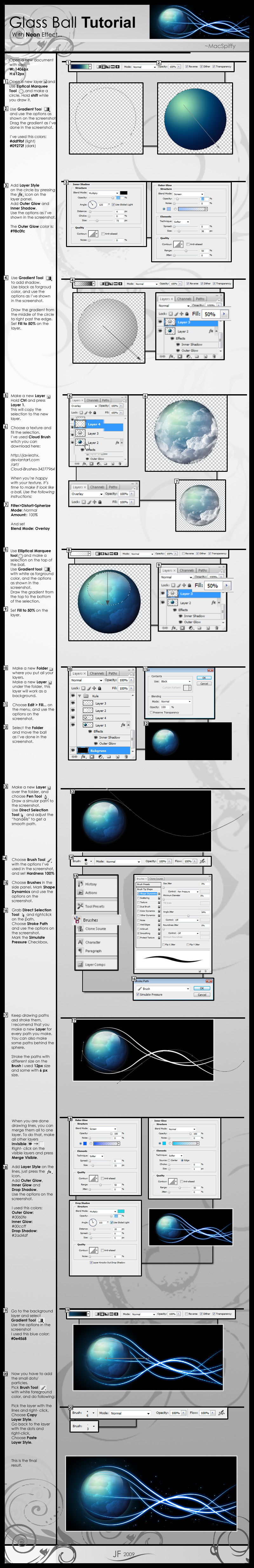Click fx icon on Layer 1 row, Kule panel

[x=123, y=725]
